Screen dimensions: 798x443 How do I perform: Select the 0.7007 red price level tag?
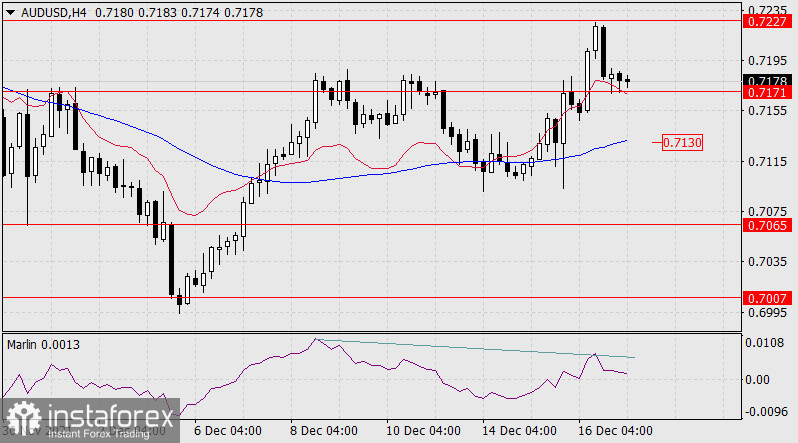pos(763,298)
